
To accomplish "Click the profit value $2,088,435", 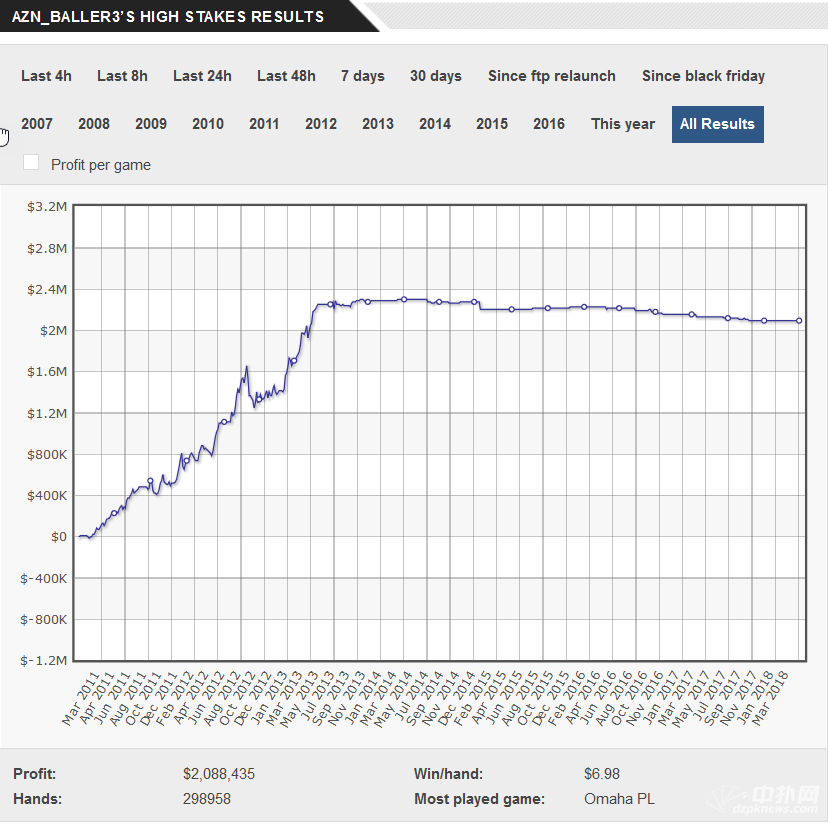I will pos(219,774).
